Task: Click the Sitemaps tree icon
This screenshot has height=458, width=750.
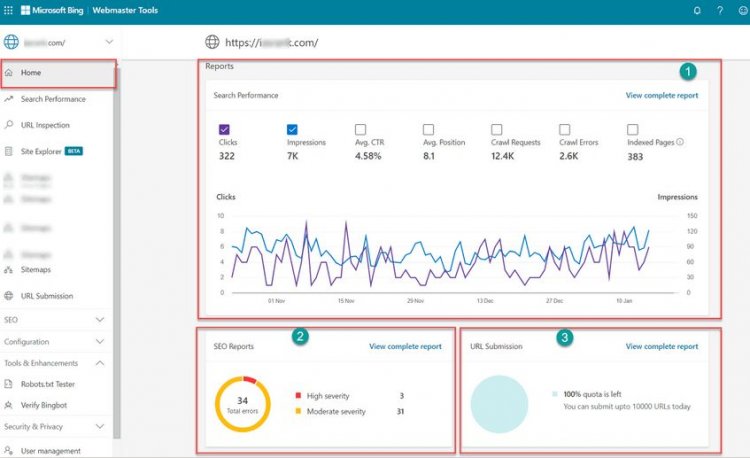Action: (x=9, y=270)
